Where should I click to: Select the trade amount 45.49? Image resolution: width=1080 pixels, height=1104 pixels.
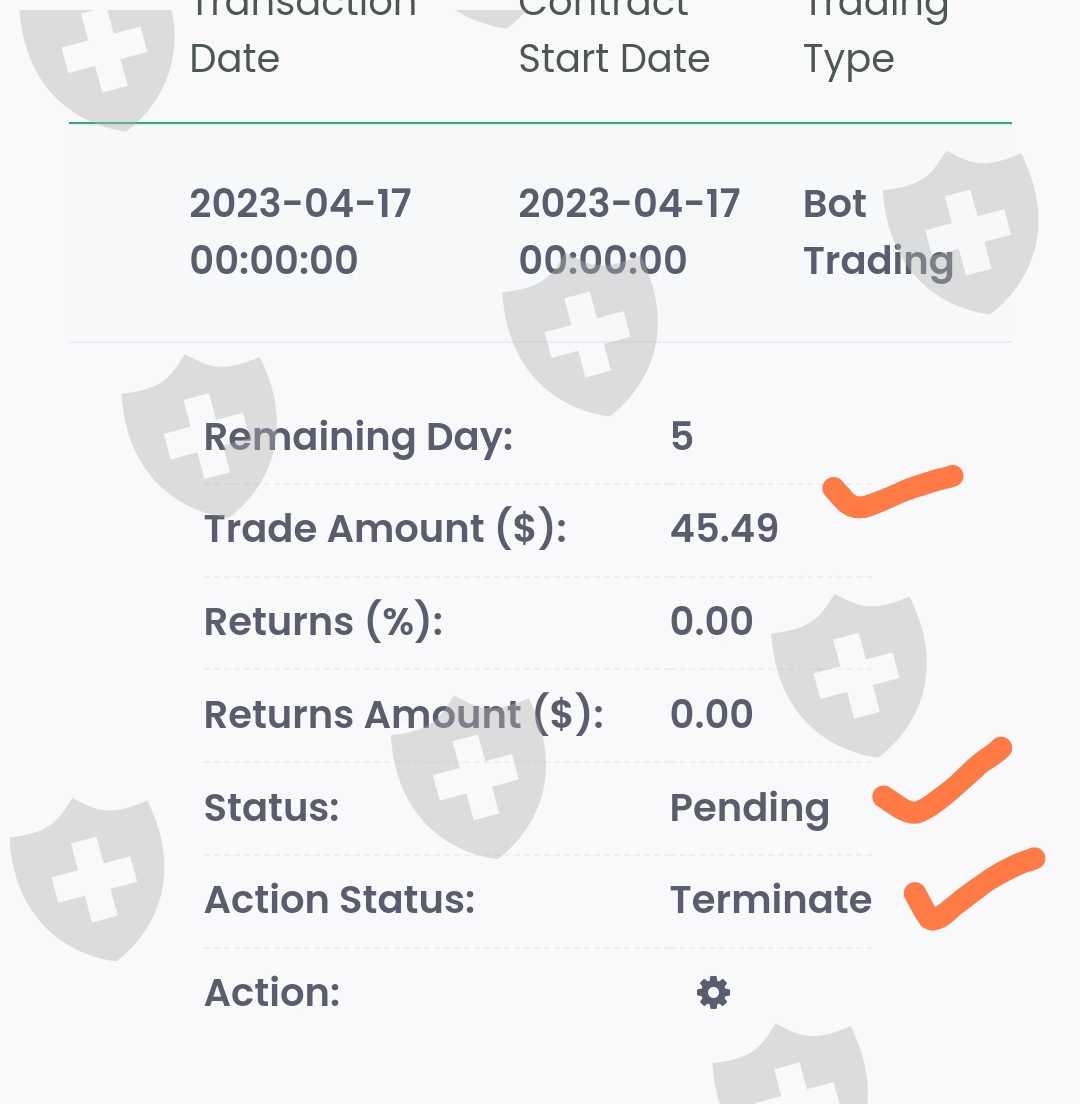point(724,528)
